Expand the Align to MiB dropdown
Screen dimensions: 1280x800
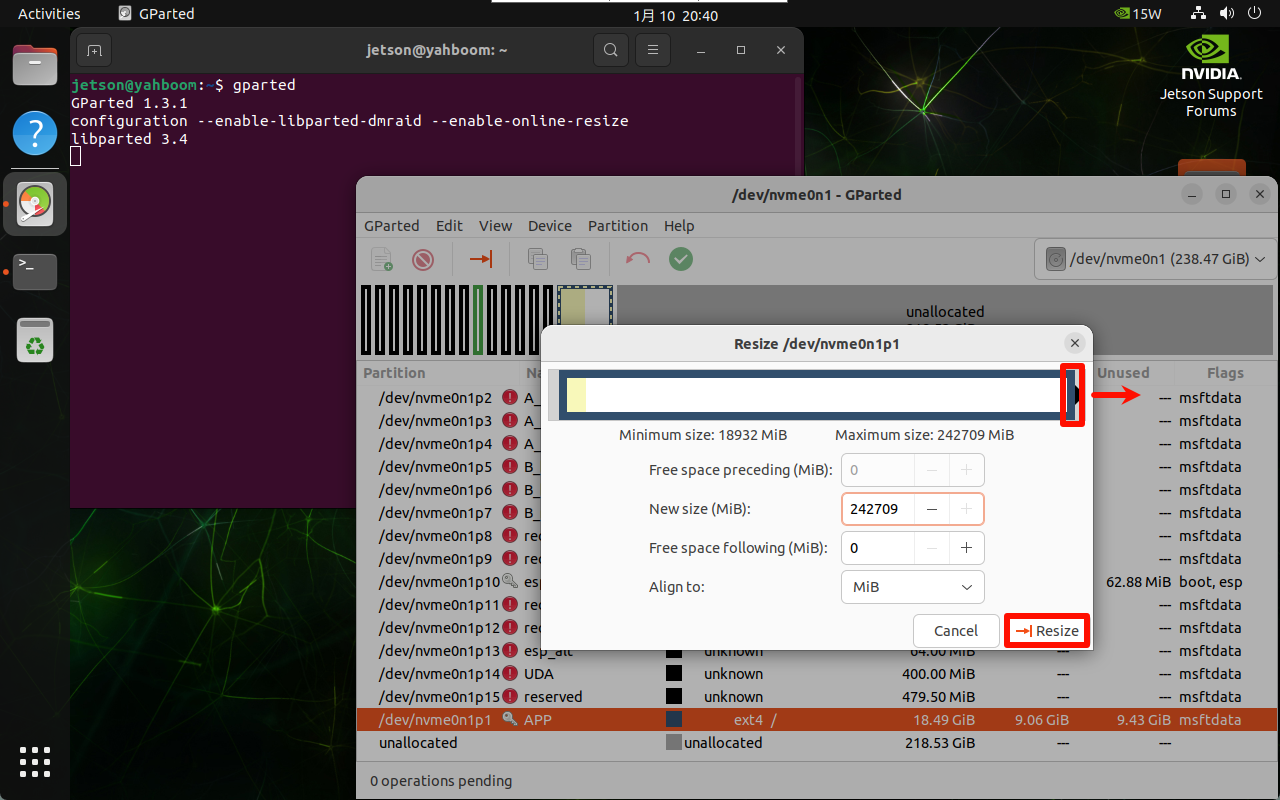[x=912, y=587]
